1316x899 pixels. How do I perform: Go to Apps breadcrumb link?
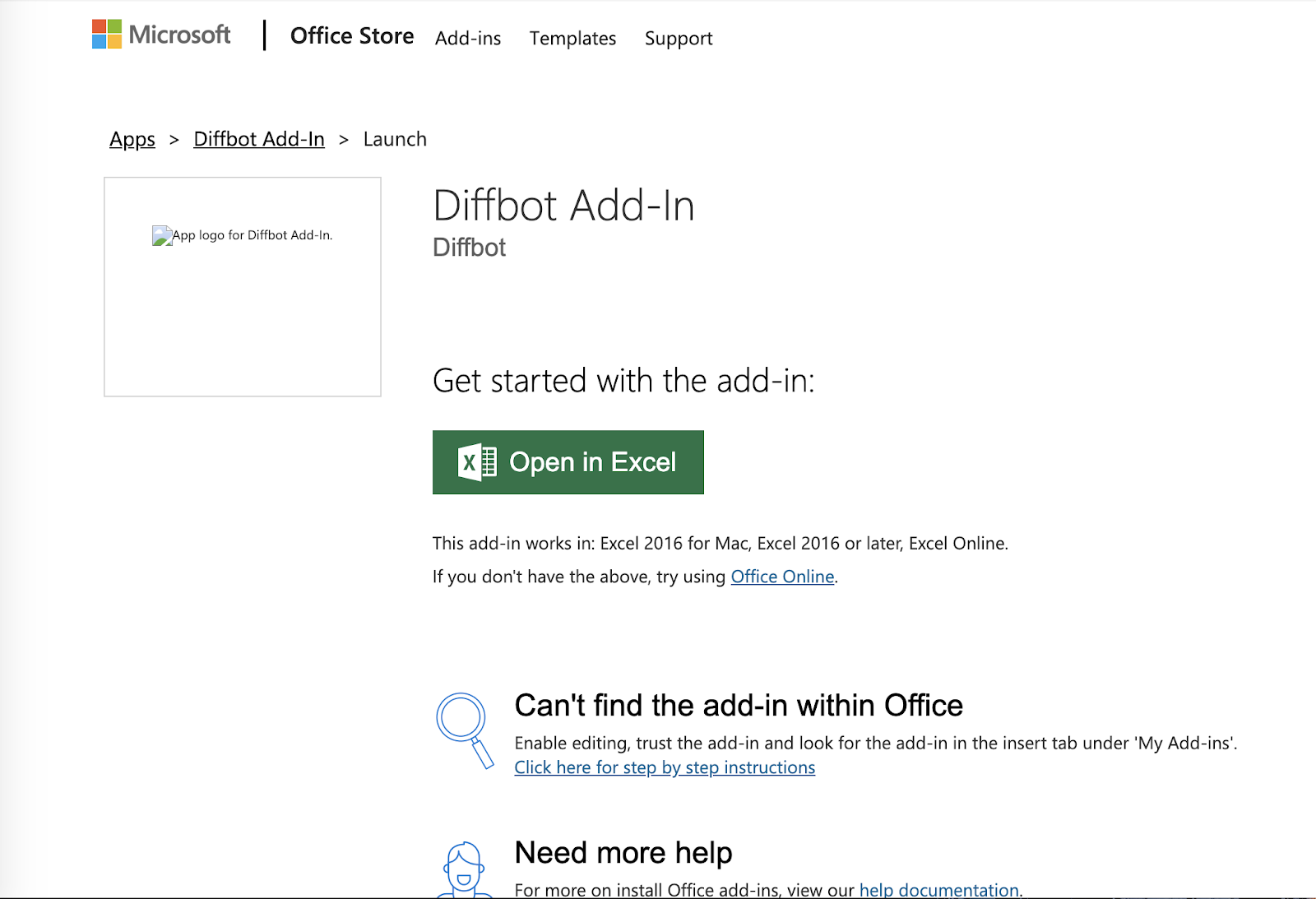tap(132, 139)
